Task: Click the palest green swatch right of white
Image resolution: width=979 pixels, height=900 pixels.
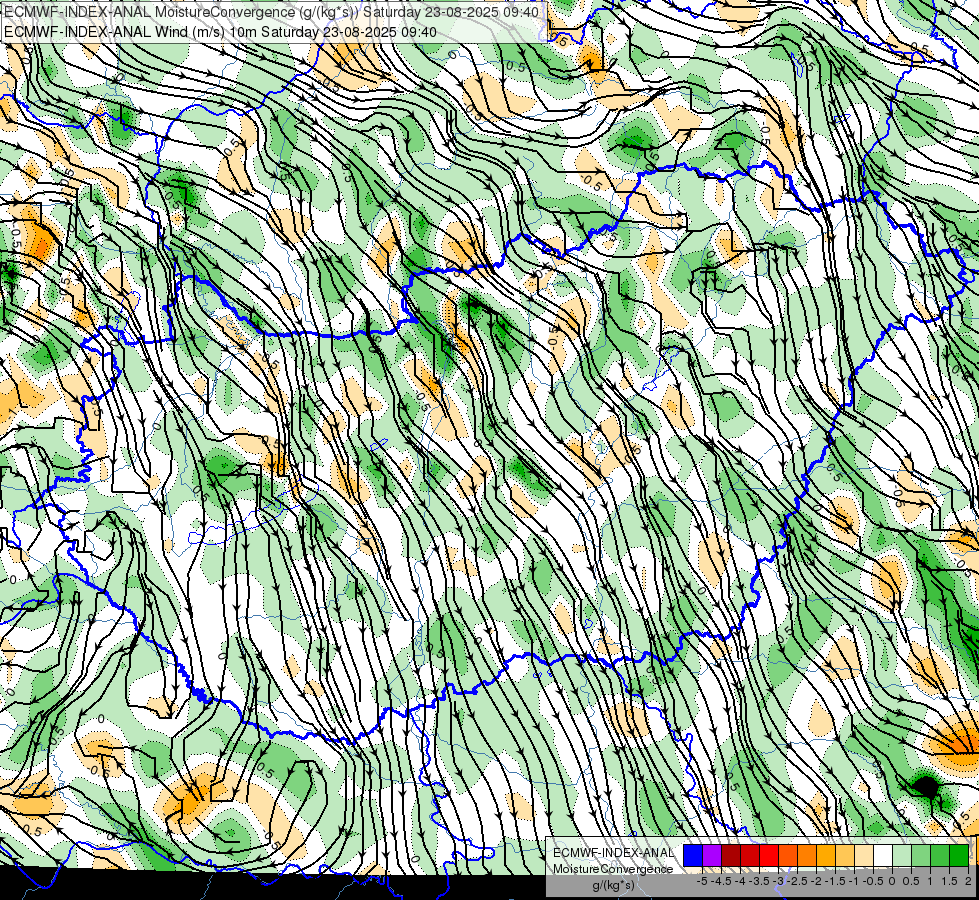Action: 902,855
